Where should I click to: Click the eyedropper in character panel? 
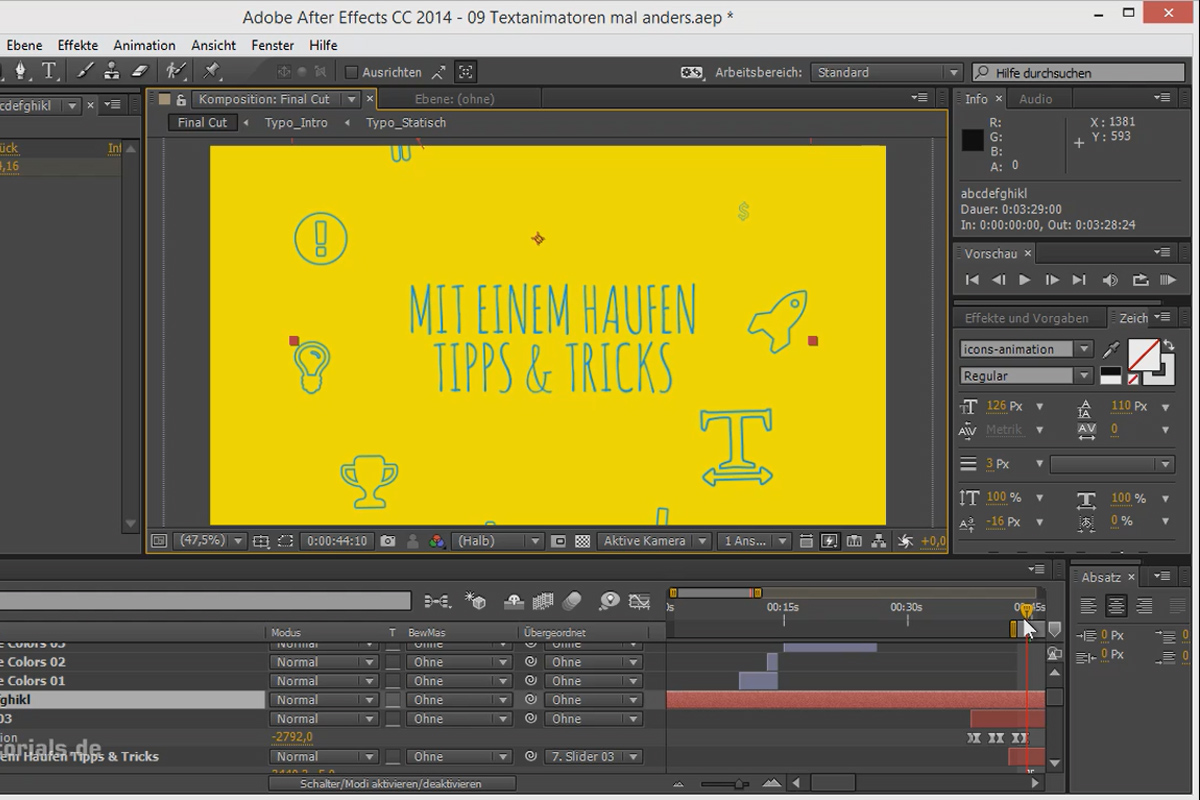click(1111, 350)
